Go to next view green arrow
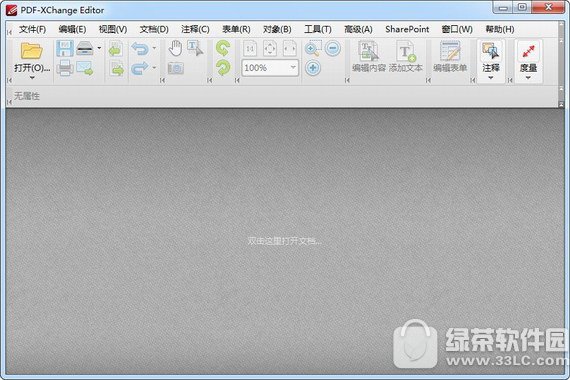The height and width of the screenshot is (380, 570). 117,69
